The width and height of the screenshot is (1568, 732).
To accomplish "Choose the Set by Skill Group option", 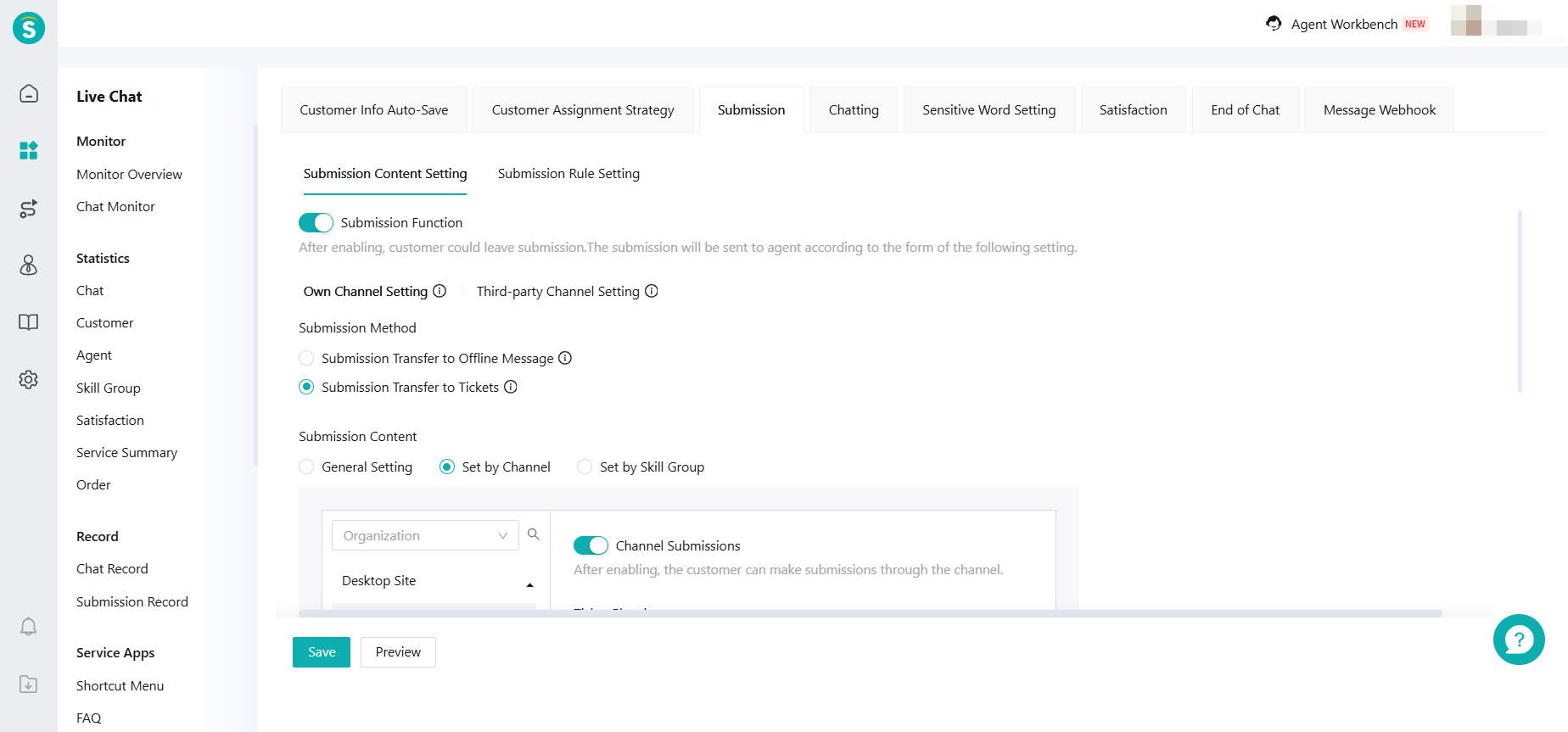I will coord(585,467).
